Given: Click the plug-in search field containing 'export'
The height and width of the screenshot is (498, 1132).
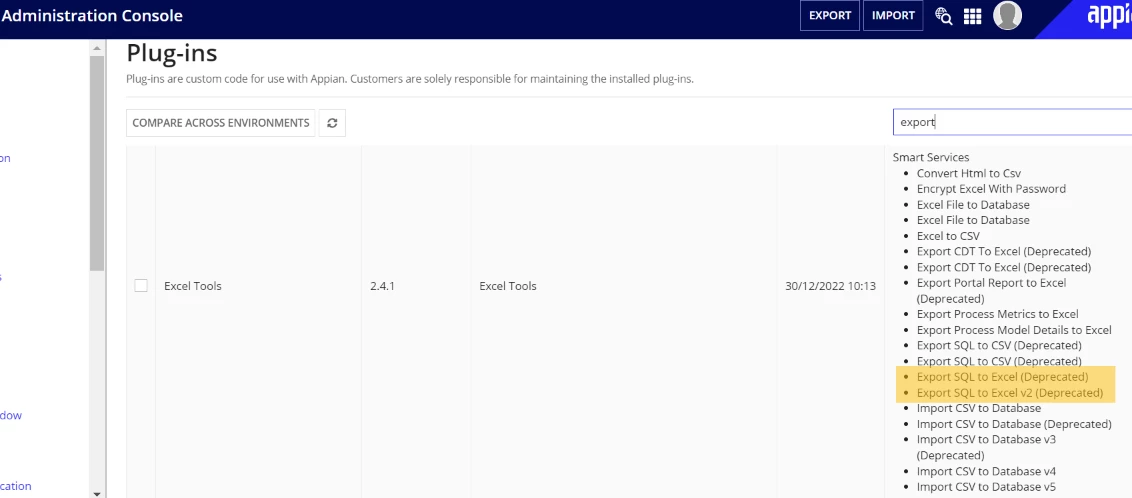Looking at the screenshot, I should click(1012, 122).
